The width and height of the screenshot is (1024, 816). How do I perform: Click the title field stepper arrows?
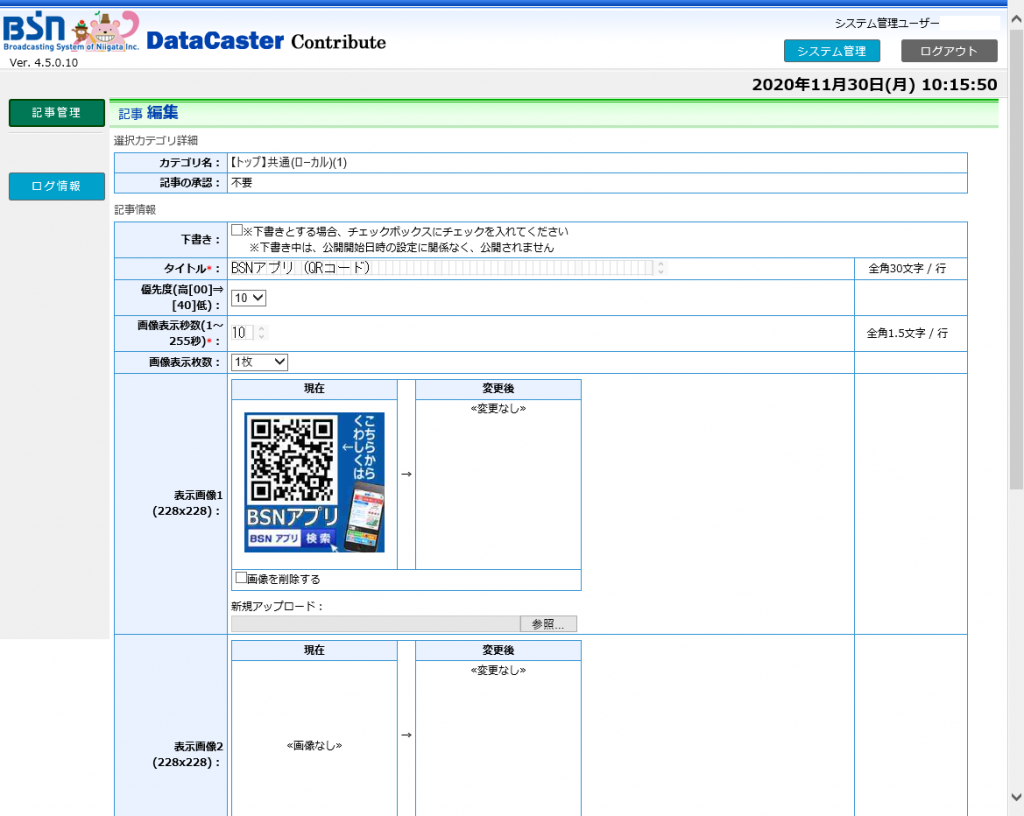click(x=661, y=268)
